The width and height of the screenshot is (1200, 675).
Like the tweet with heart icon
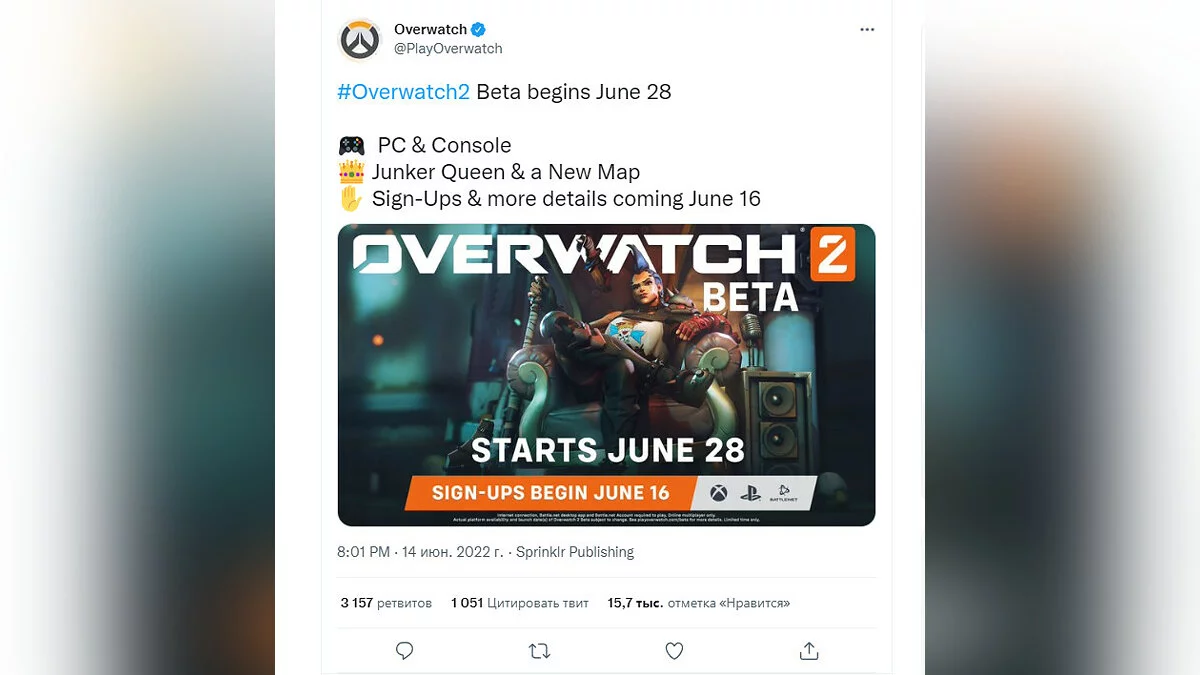[x=674, y=651]
